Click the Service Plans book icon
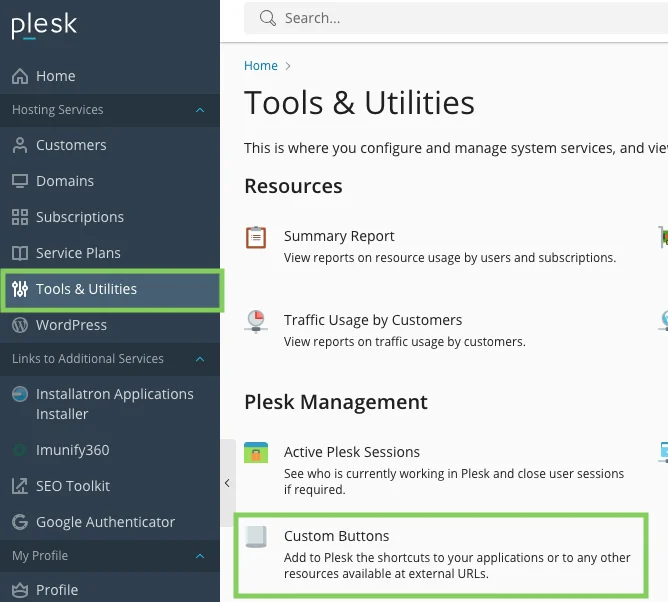The image size is (668, 602). [20, 253]
